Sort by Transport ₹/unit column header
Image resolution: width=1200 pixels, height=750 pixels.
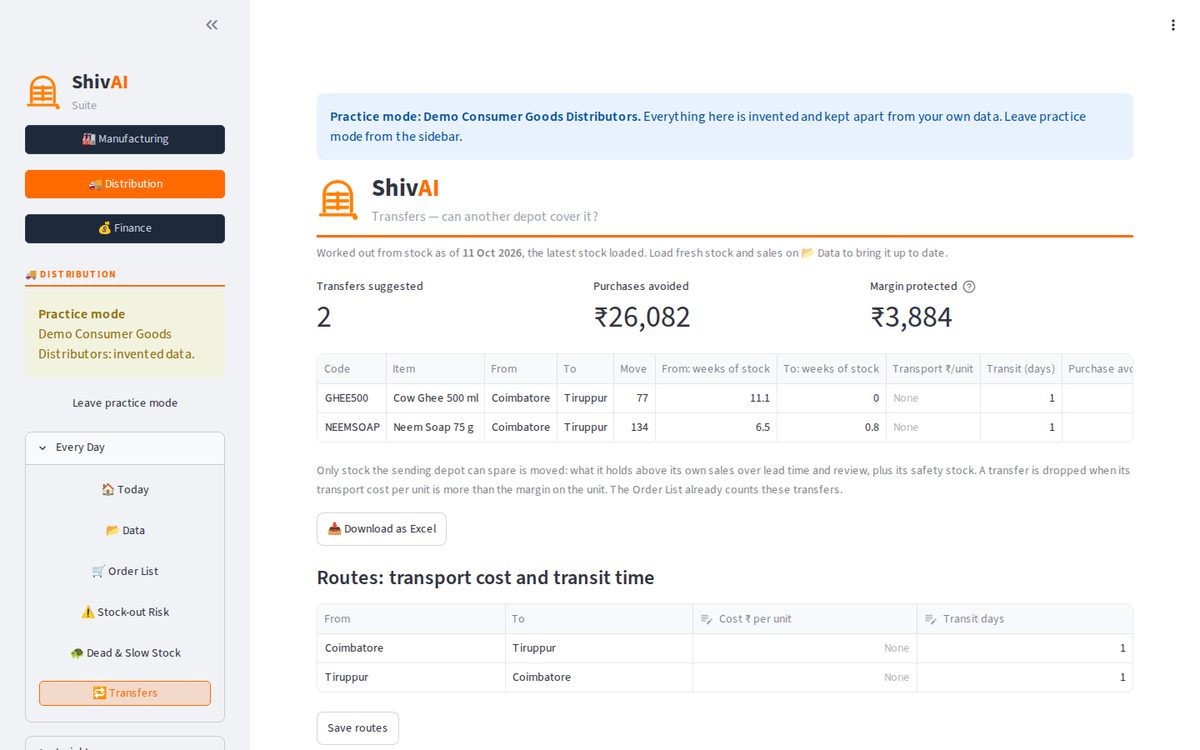tap(933, 368)
